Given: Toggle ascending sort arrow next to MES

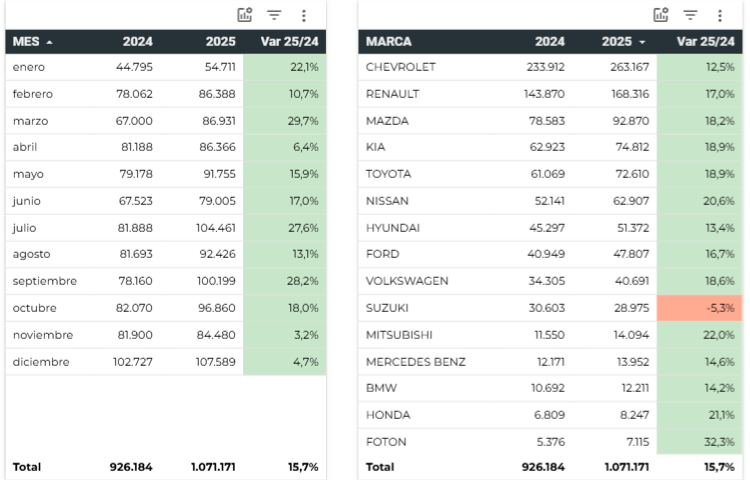Looking at the screenshot, I should click(50, 42).
